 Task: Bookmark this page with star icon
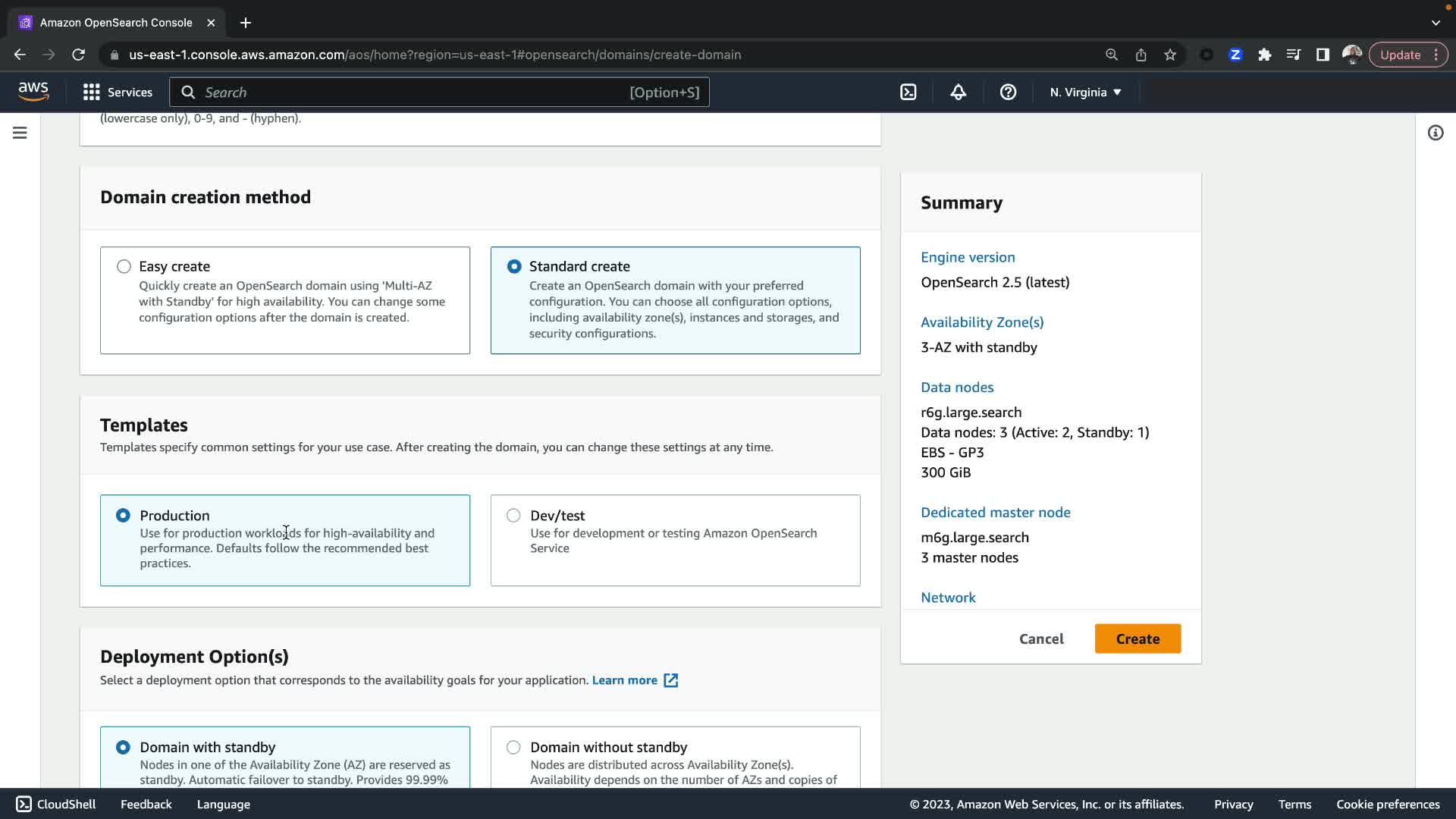1170,55
